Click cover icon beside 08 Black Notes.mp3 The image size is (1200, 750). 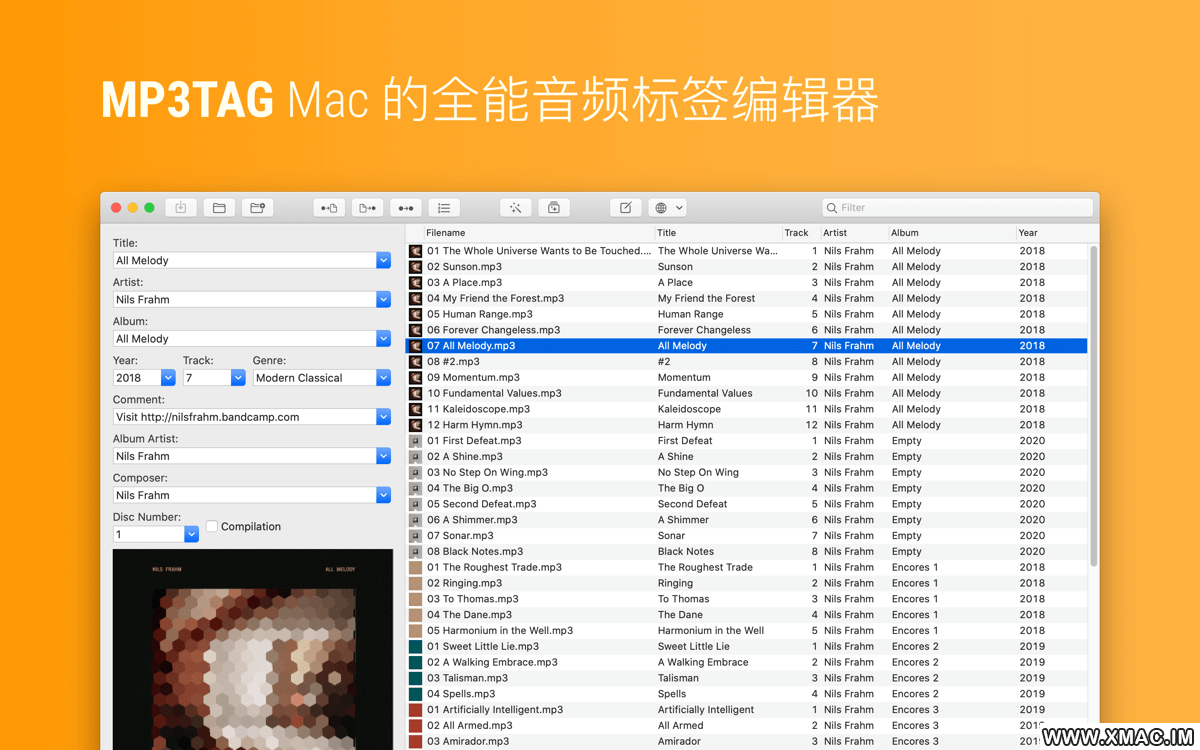click(x=415, y=551)
